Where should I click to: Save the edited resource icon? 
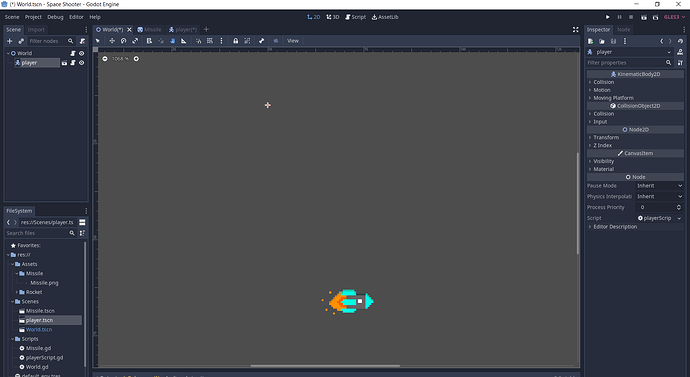[613, 41]
